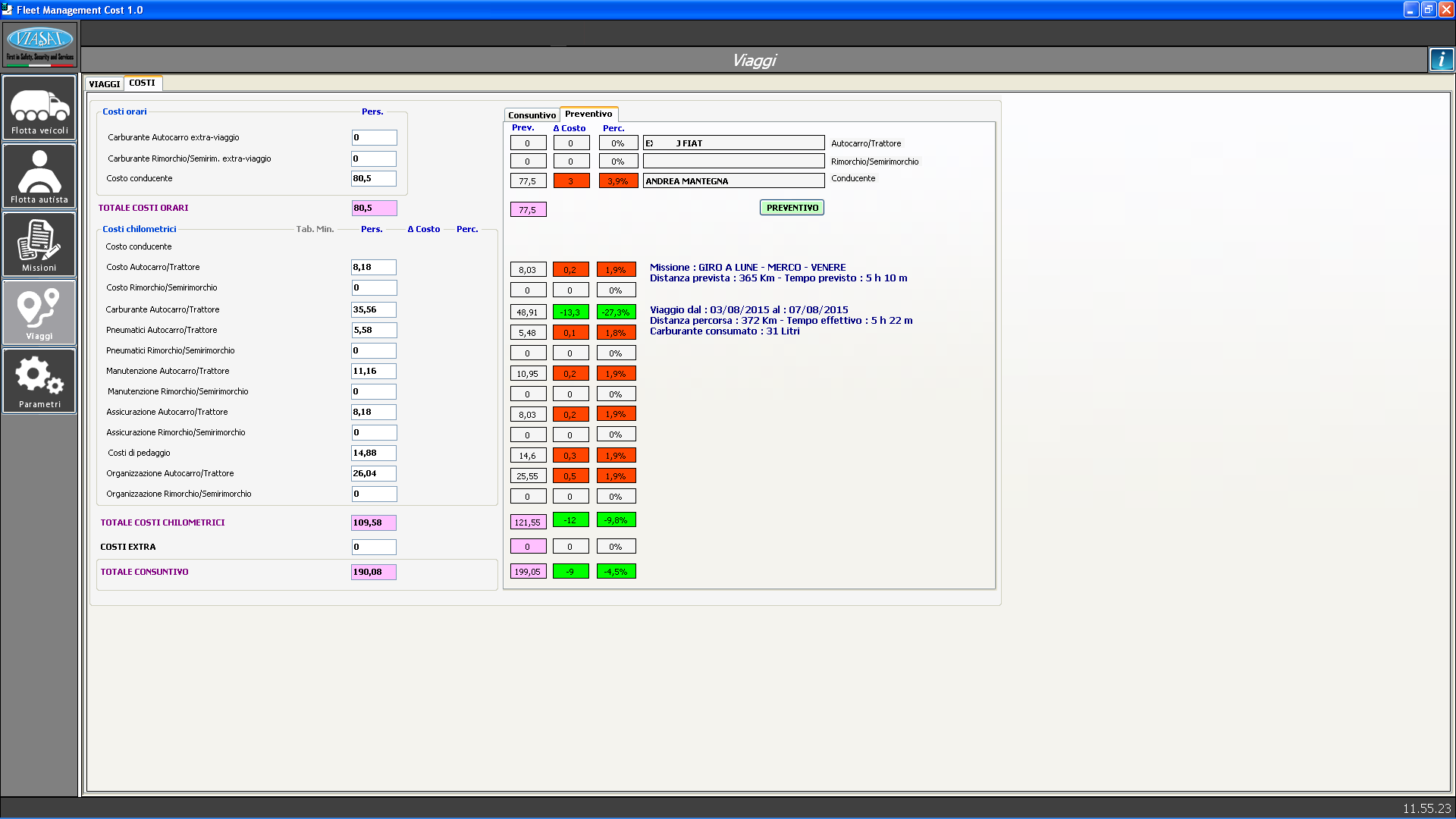The height and width of the screenshot is (819, 1456).
Task: Click the clock 11.55.23 in status bar
Action: (1426, 808)
